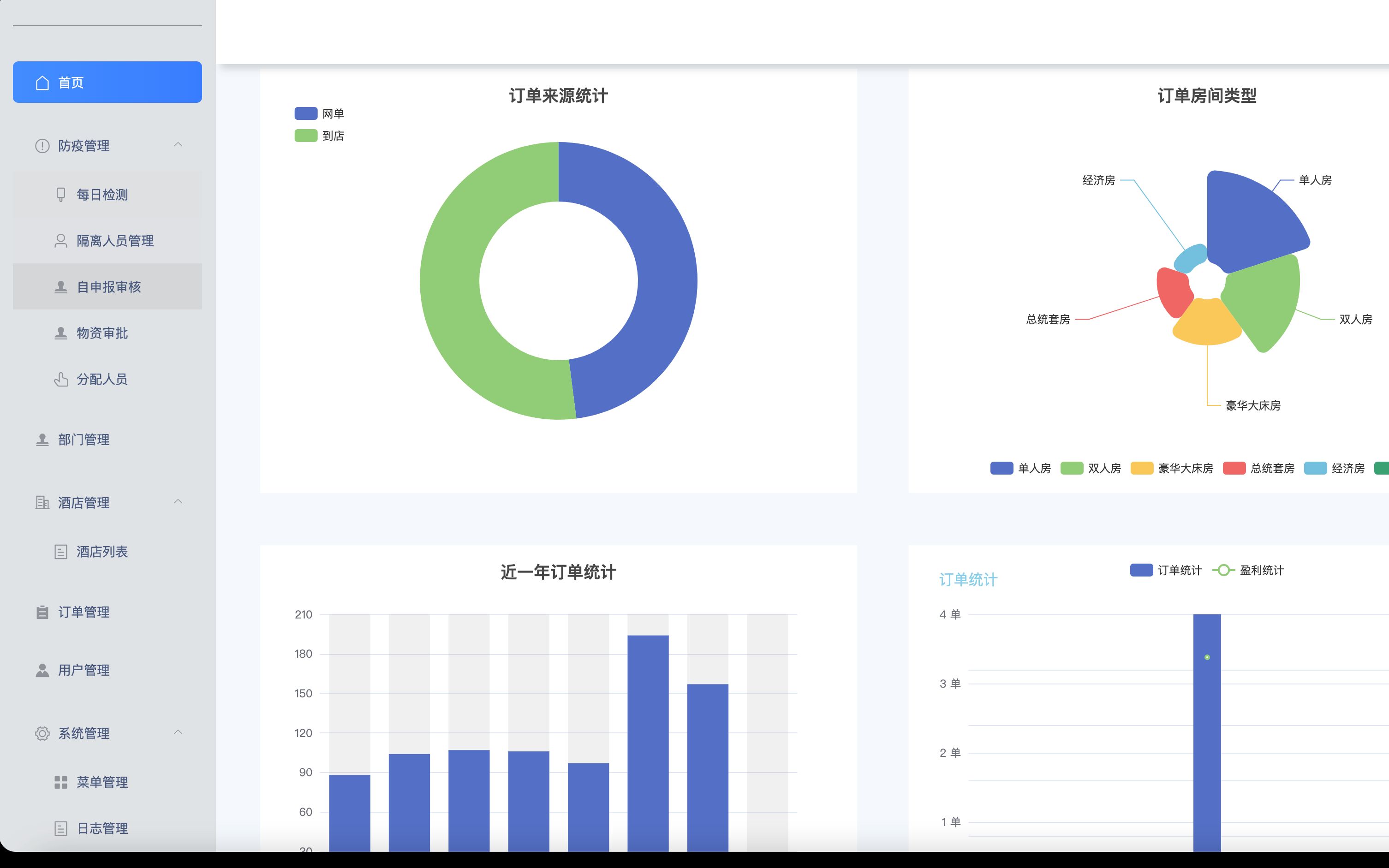Click the 物资审批 stamp icon
This screenshot has height=868, width=1389.
tap(61, 333)
